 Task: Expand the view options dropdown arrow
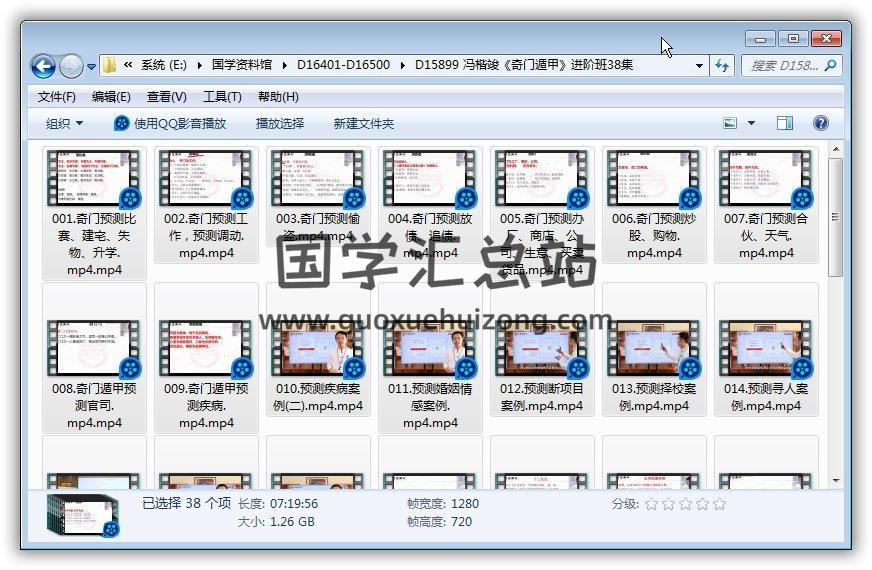pyautogui.click(x=752, y=123)
